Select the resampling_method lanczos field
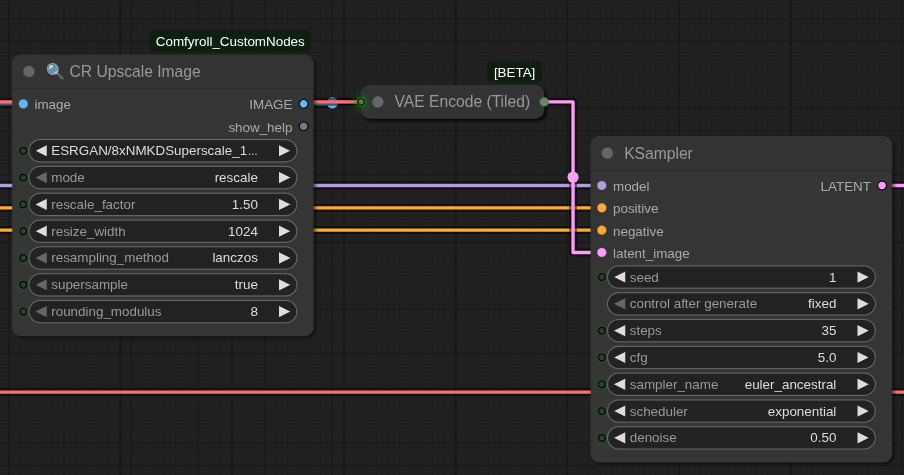904x475 pixels. point(163,258)
